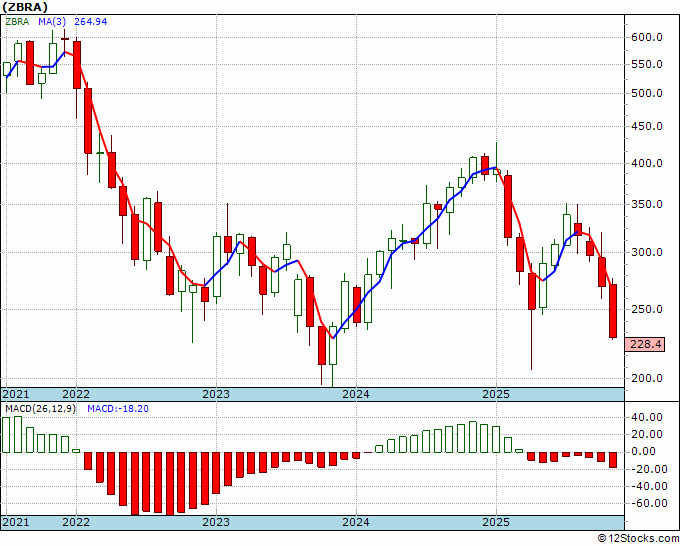Click the (ZBRA) chart title

[x=25, y=7]
